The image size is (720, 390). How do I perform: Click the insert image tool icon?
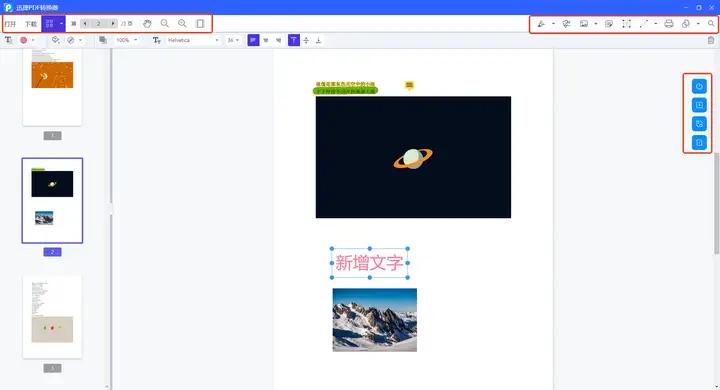584,24
